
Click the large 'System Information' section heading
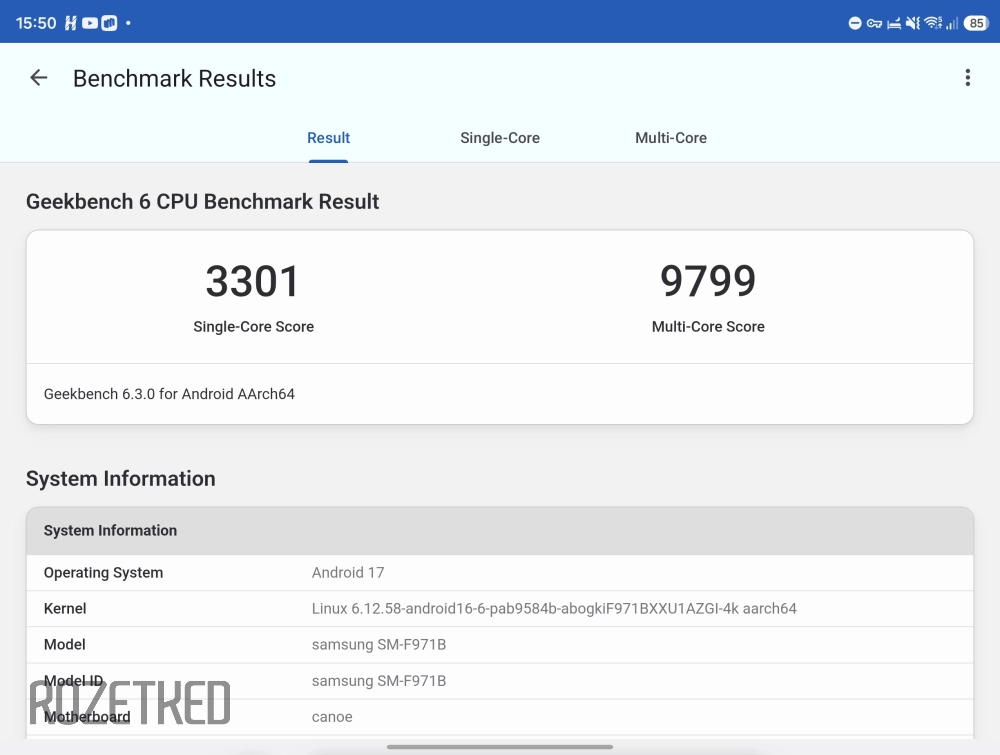[121, 479]
